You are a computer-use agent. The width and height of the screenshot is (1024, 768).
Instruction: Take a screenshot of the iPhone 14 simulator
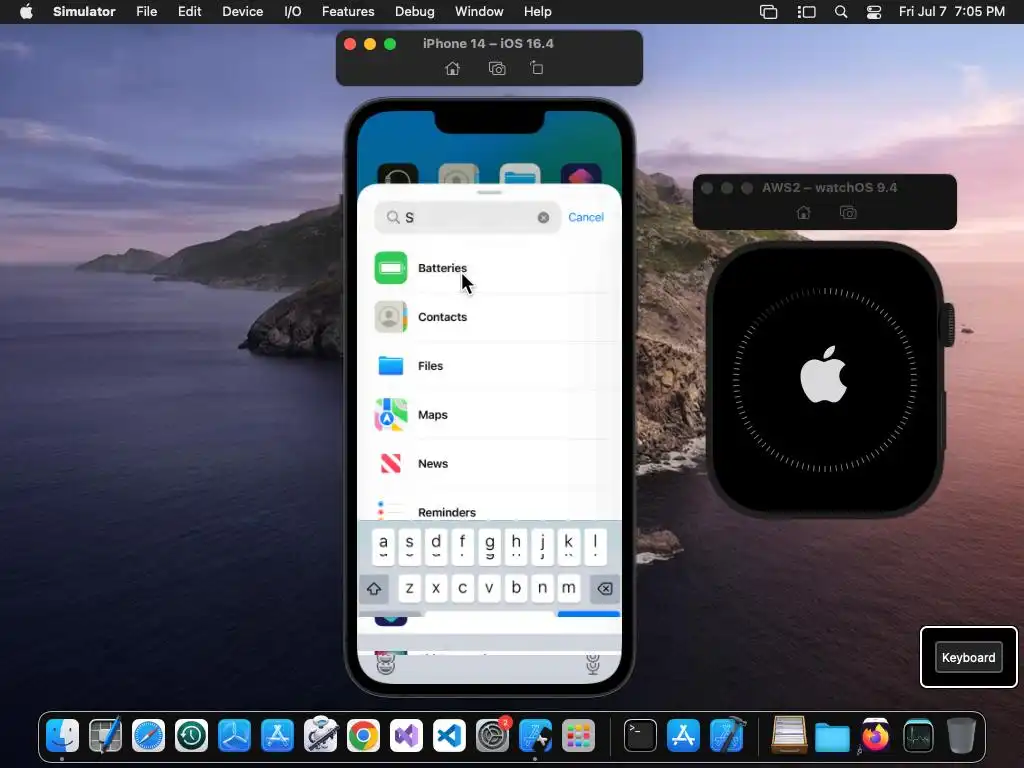tap(497, 69)
